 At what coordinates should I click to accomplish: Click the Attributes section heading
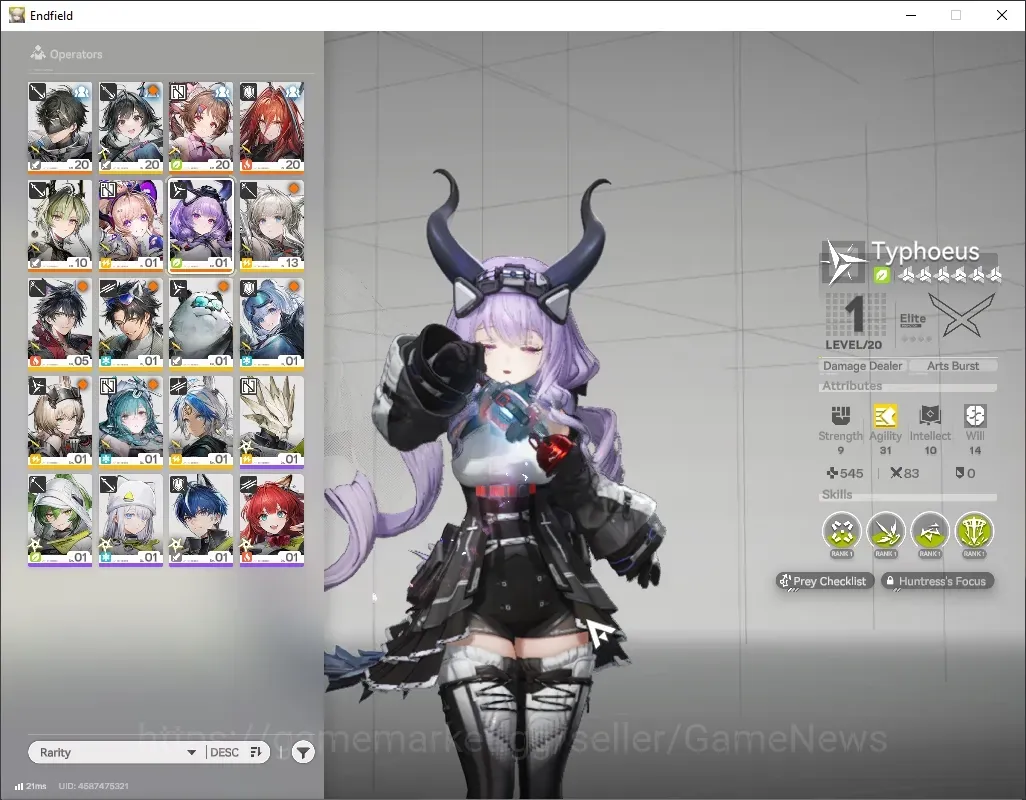click(x=852, y=386)
